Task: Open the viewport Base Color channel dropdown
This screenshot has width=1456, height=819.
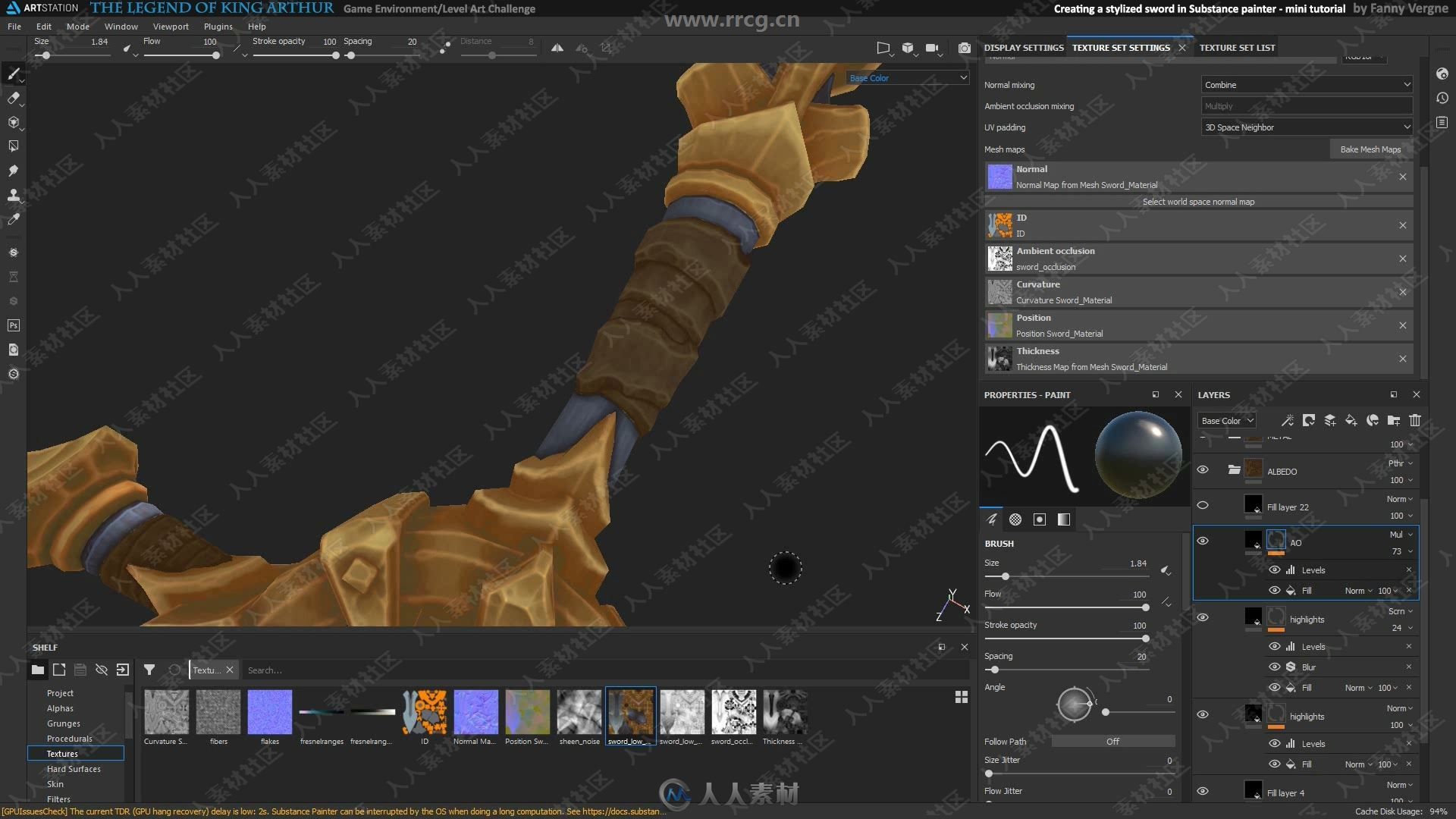Action: (908, 78)
